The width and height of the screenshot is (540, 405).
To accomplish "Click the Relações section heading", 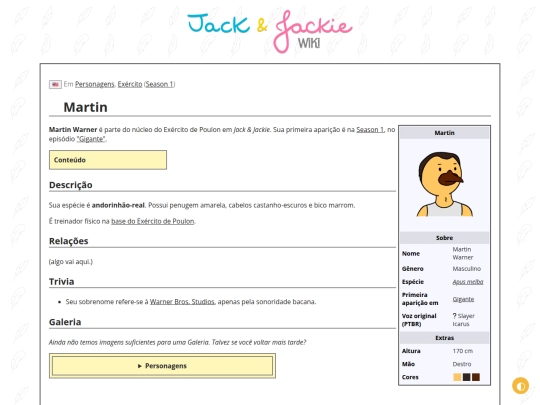I will point(69,241).
